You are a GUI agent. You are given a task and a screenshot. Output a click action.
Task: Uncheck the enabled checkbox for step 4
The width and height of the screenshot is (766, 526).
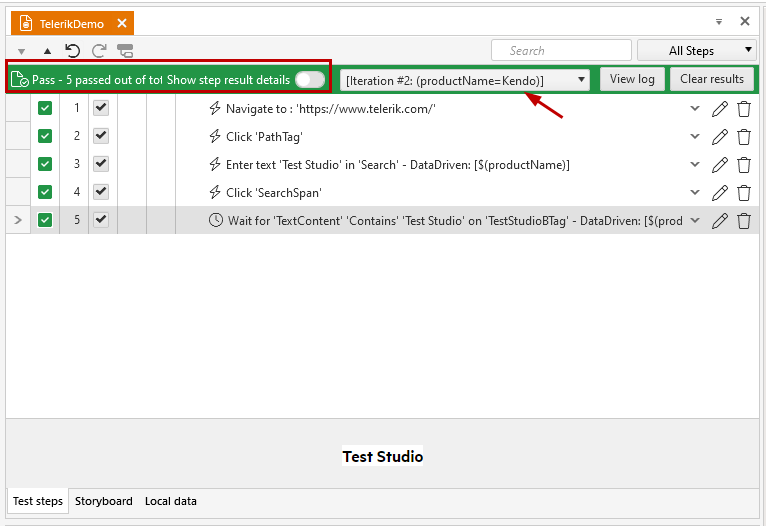pos(101,192)
